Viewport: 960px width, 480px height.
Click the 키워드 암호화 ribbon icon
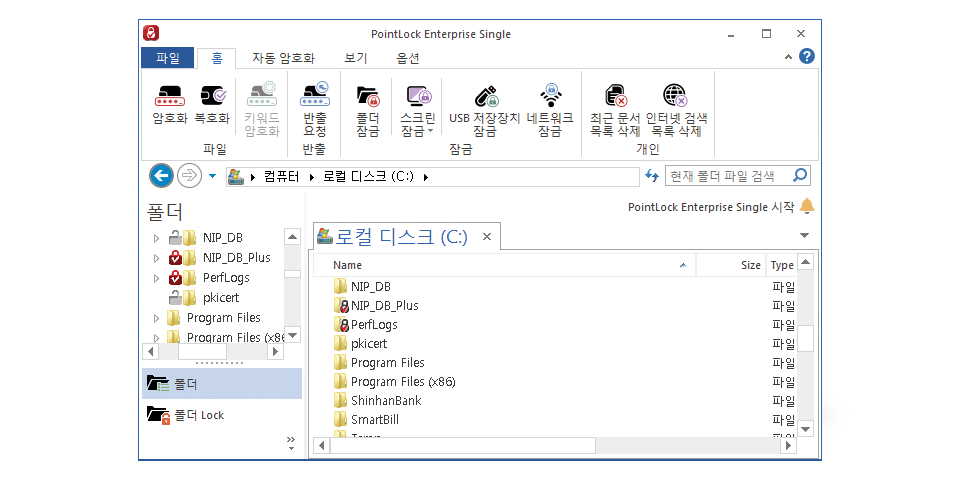pos(262,96)
